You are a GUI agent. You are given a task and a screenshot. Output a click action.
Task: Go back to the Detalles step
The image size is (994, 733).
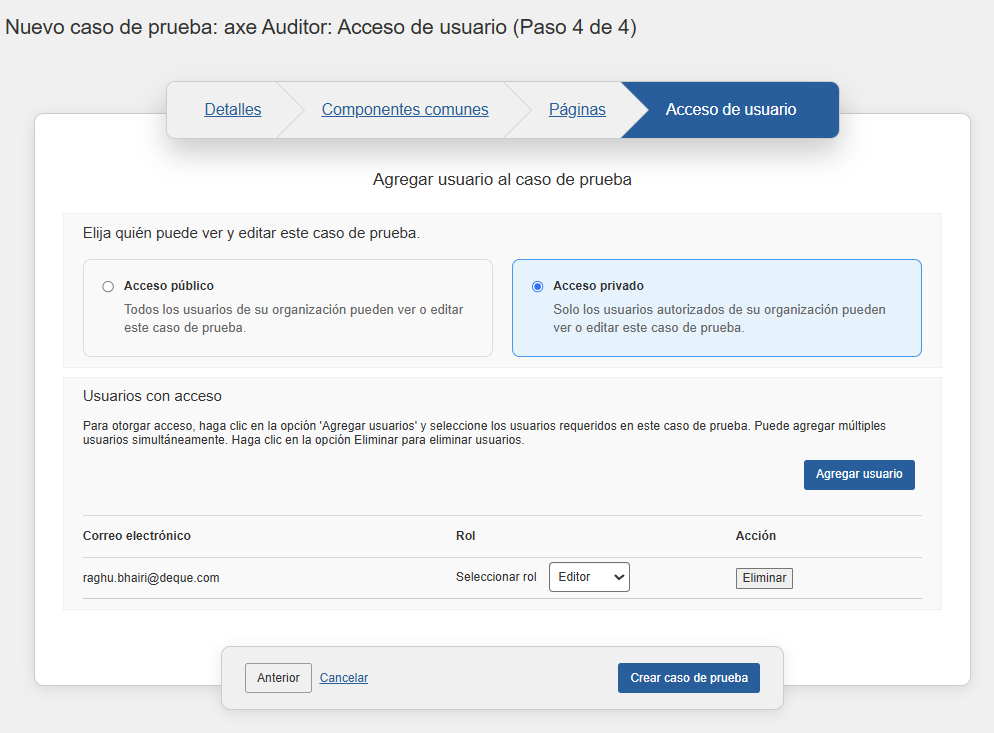(232, 110)
